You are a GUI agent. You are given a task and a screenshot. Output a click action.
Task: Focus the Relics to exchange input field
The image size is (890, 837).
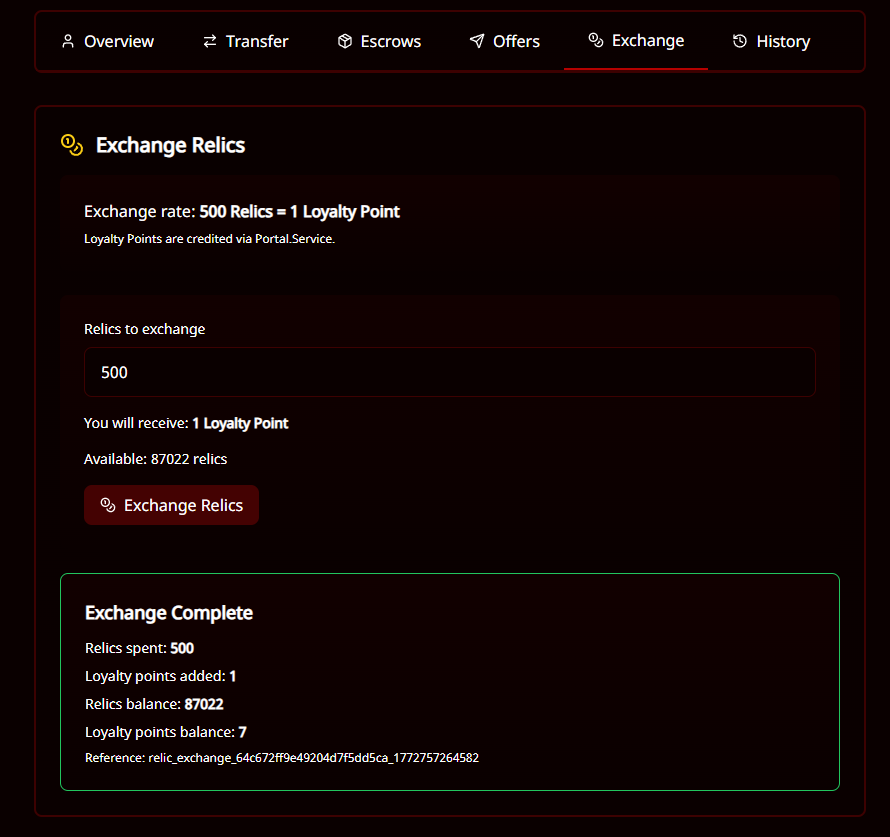(449, 372)
